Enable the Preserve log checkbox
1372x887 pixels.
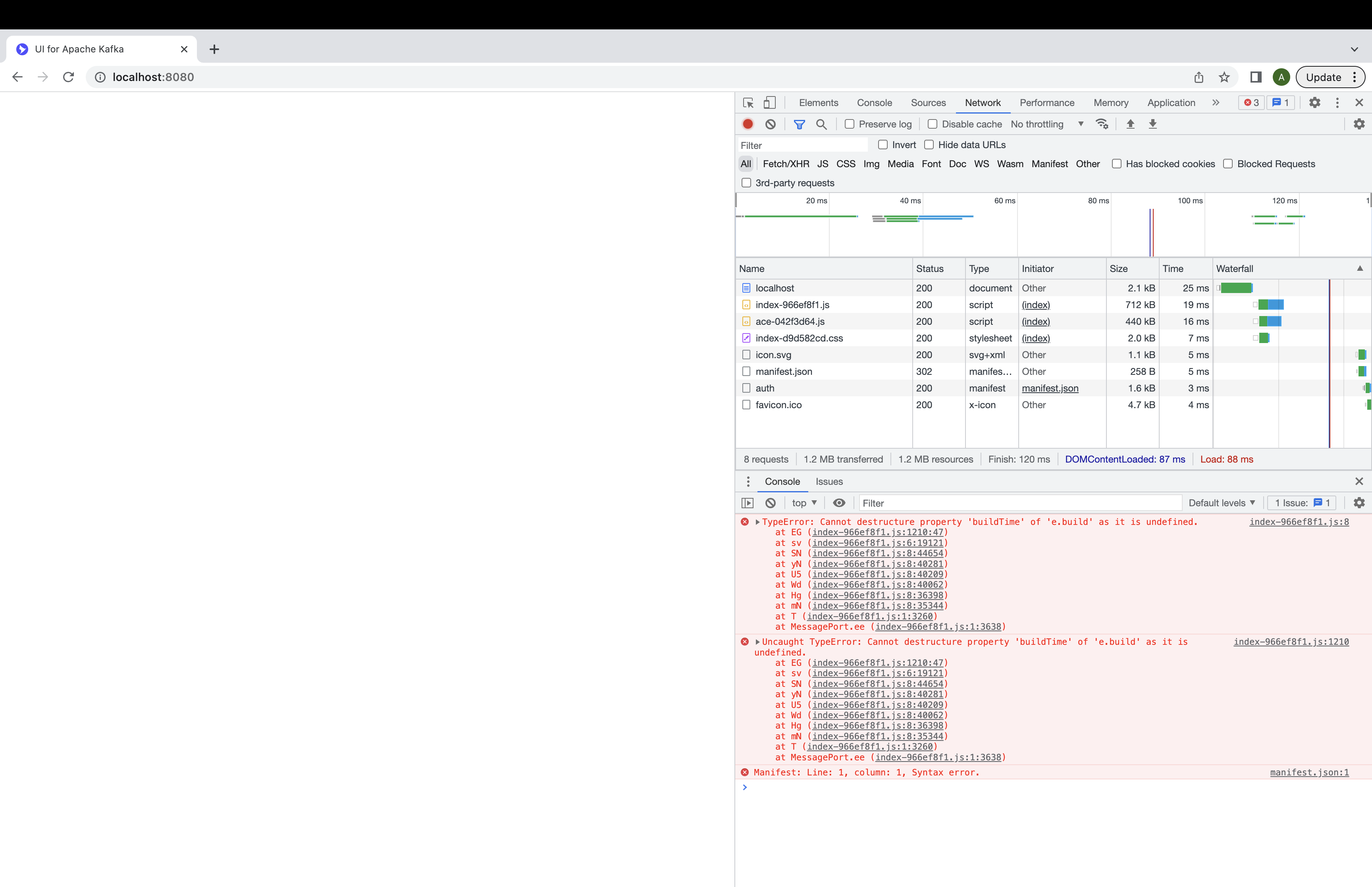(850, 124)
